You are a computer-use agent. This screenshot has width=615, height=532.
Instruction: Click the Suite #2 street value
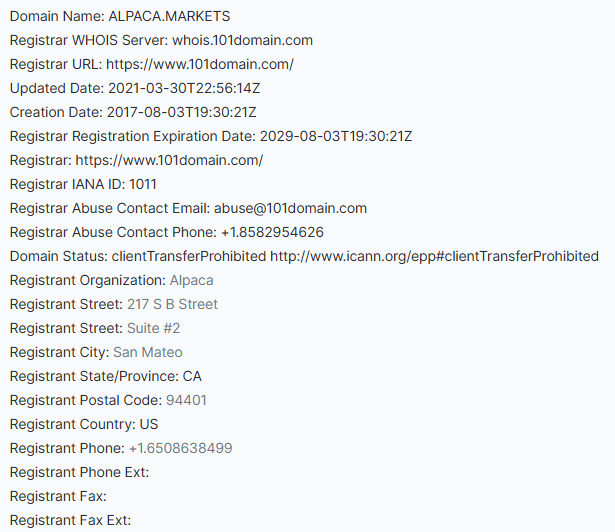(x=153, y=328)
